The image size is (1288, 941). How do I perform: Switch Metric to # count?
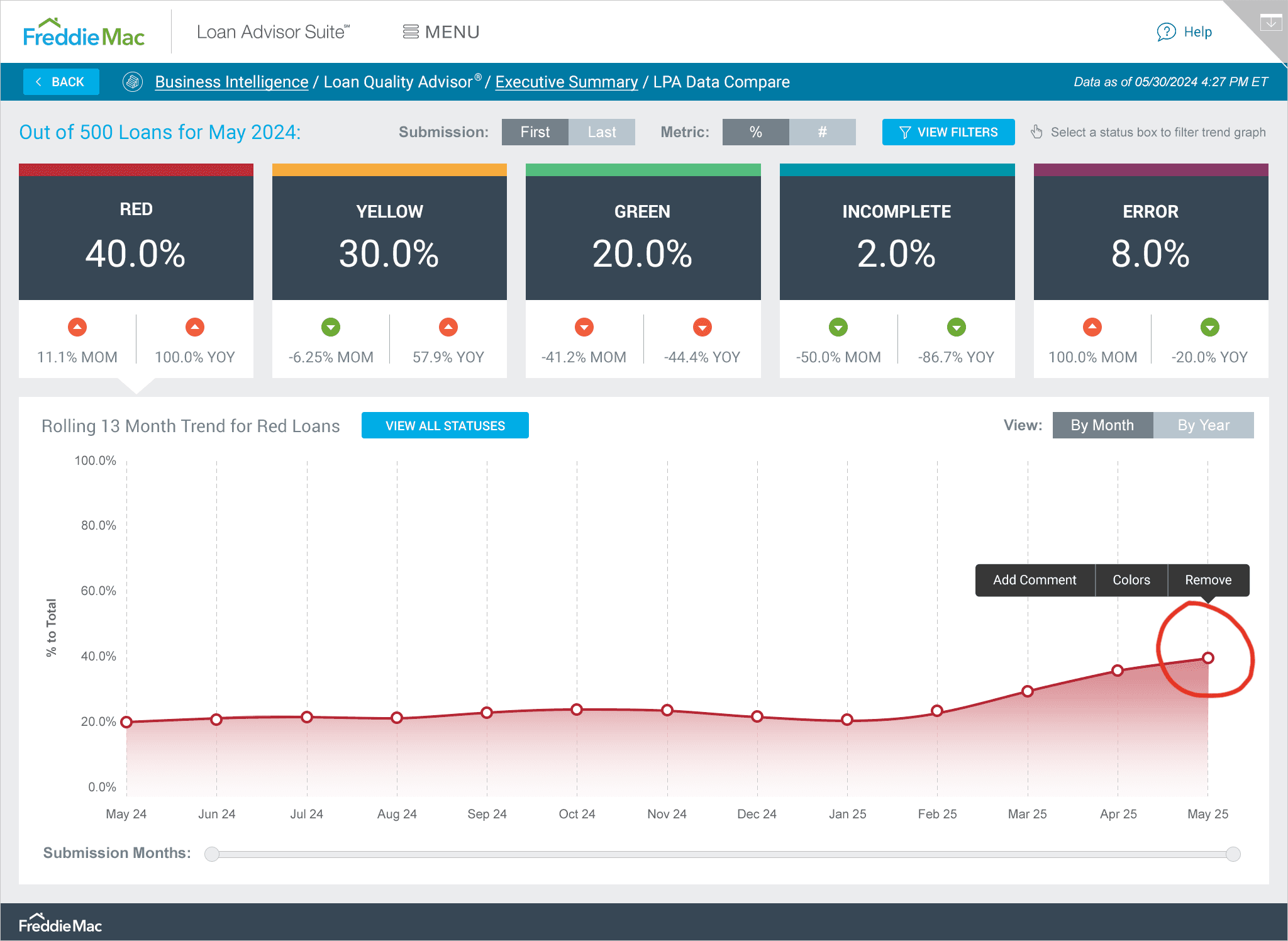point(822,132)
